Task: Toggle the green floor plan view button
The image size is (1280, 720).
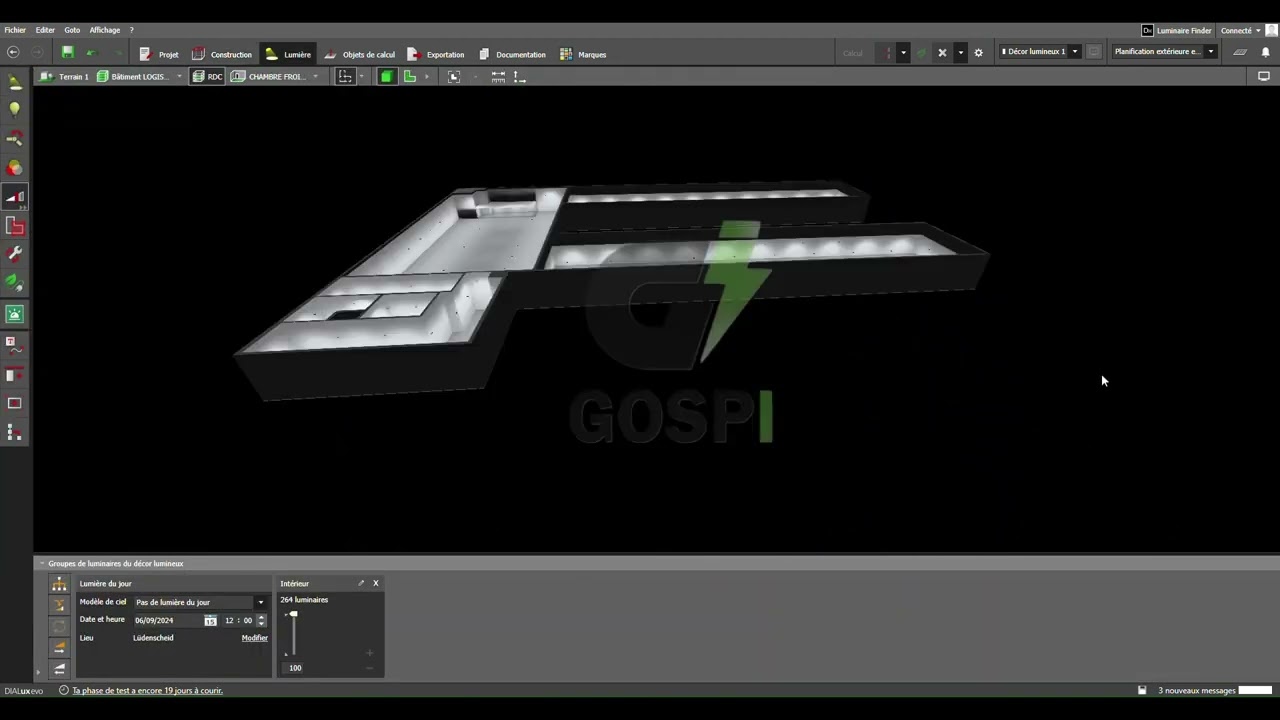Action: pyautogui.click(x=409, y=77)
